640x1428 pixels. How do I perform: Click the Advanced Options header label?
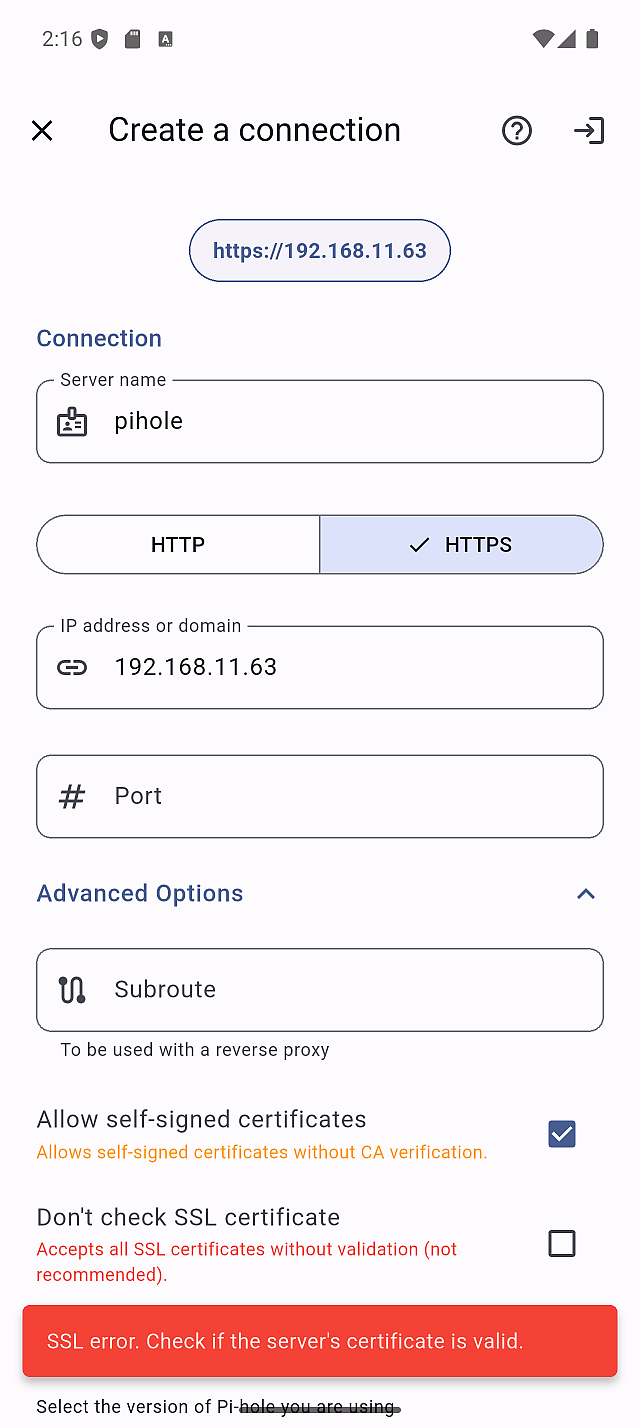(x=140, y=894)
